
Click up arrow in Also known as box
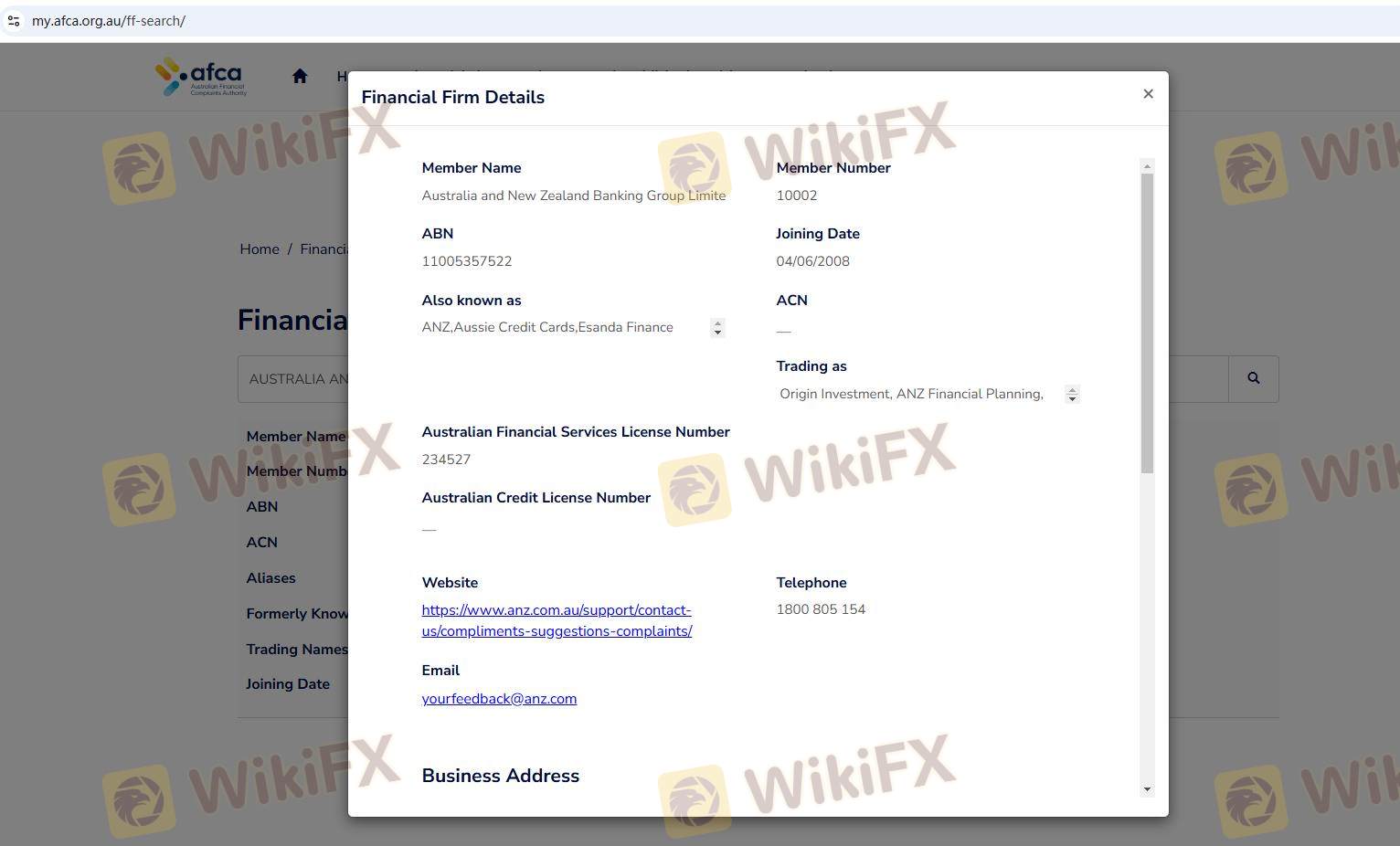(x=717, y=323)
